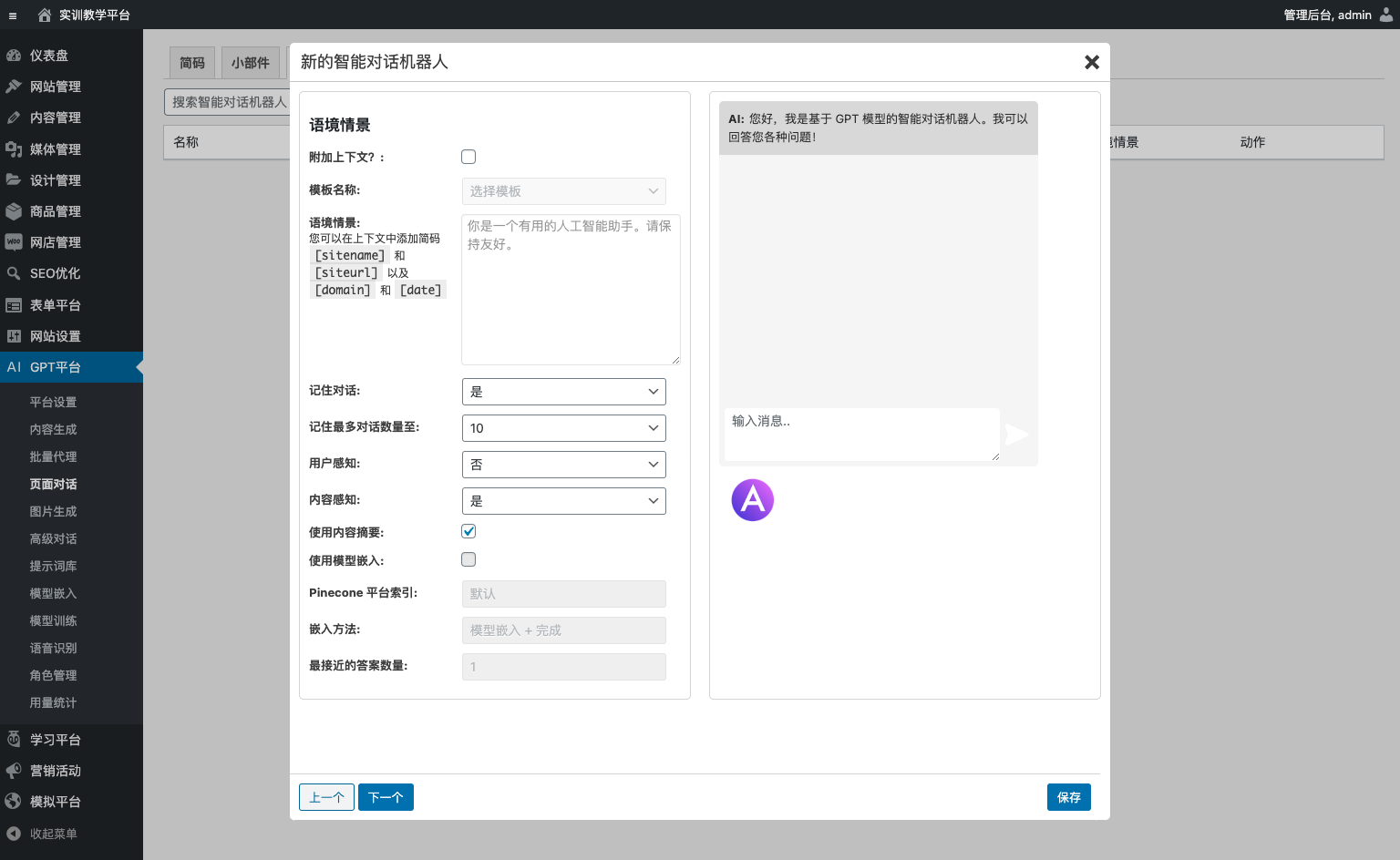Screen dimensions: 1400x860
Task: Click the media icon for 媒体管理
Action: 14,149
